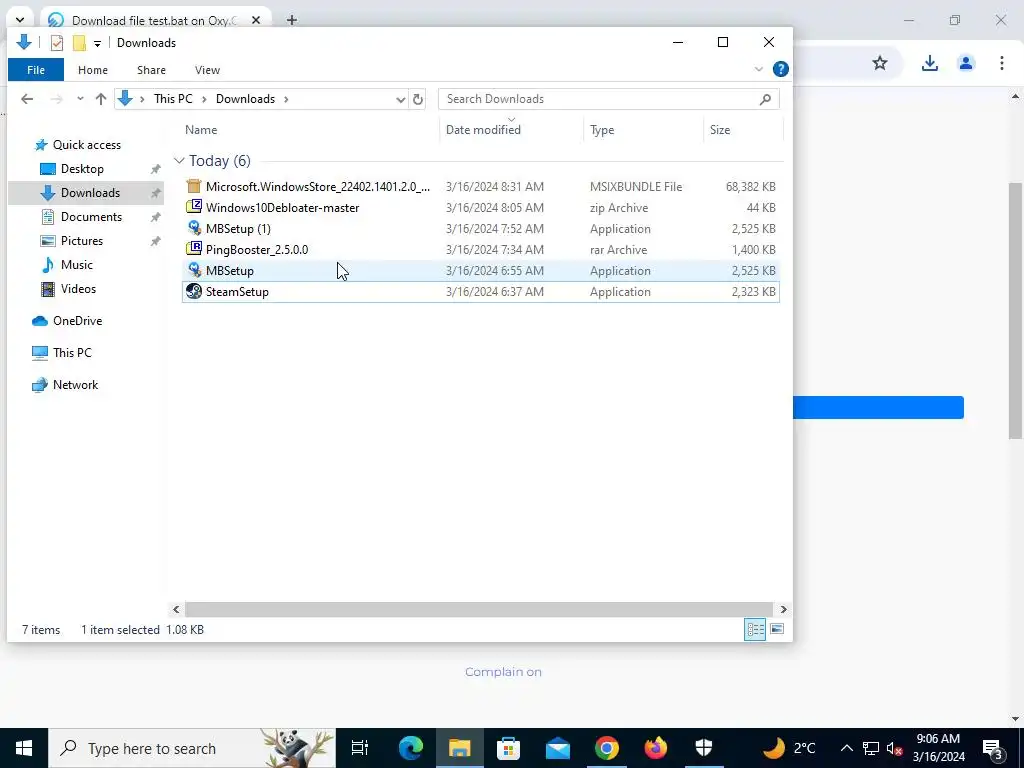Open the address bar history dropdown
The width and height of the screenshot is (1024, 768).
click(400, 99)
